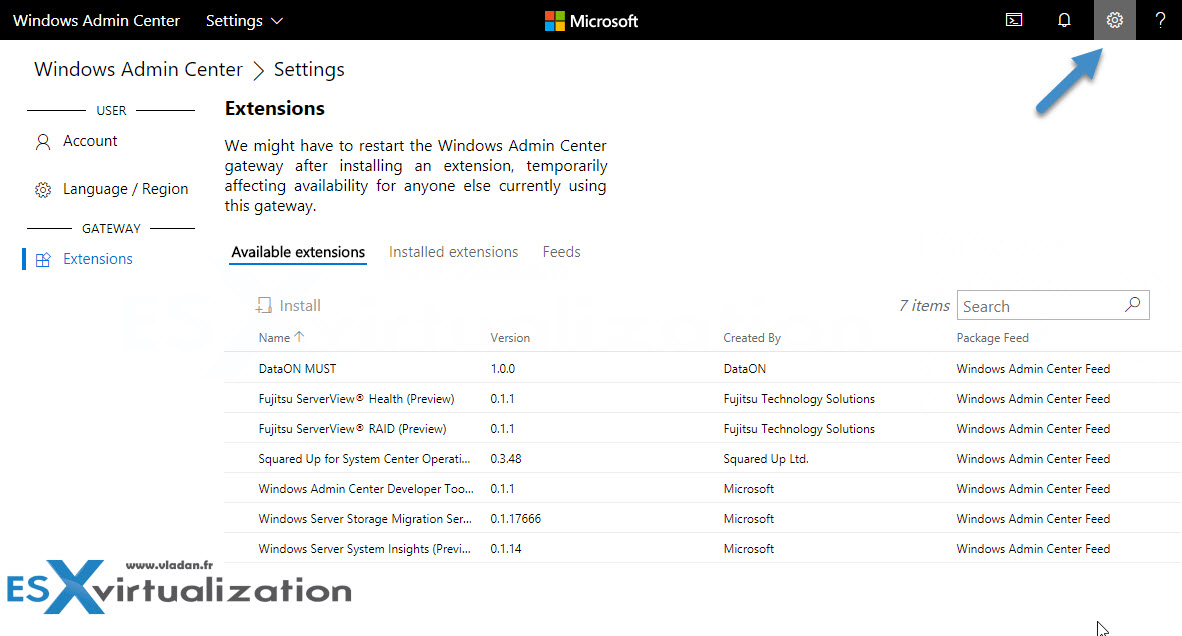The height and width of the screenshot is (636, 1182).
Task: Click the DataON creator cell
Action: click(745, 368)
